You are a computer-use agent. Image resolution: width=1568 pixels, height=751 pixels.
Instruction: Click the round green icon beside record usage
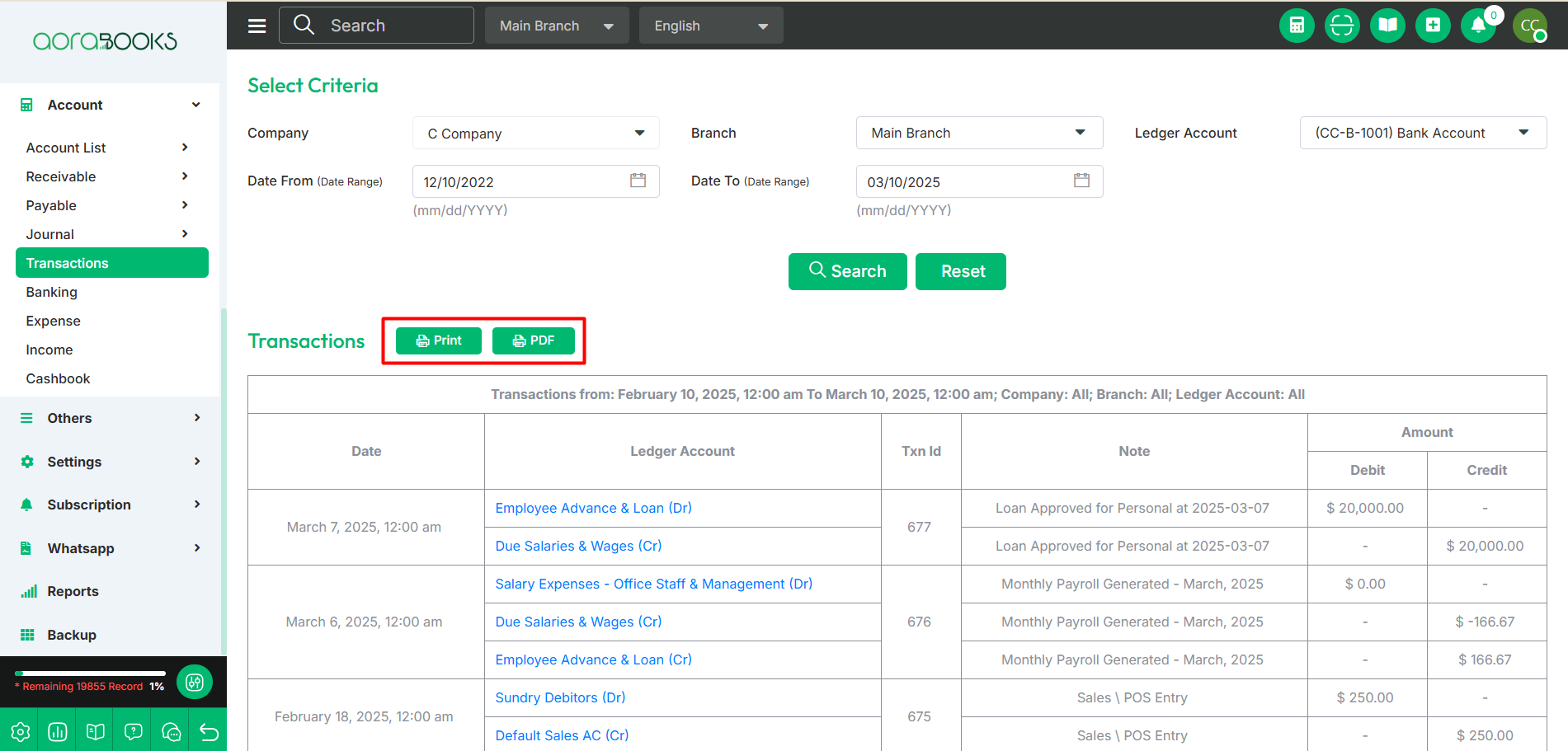195,682
